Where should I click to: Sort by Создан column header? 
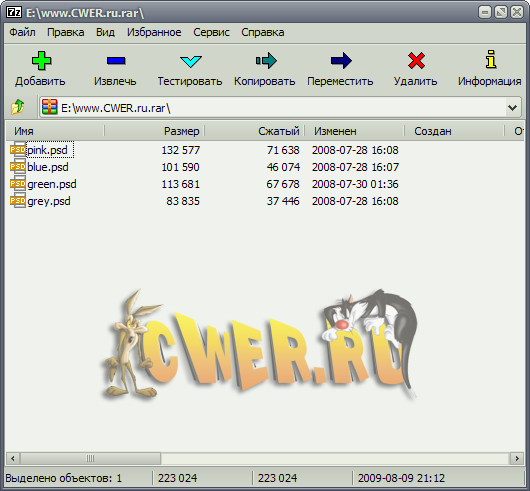(454, 131)
